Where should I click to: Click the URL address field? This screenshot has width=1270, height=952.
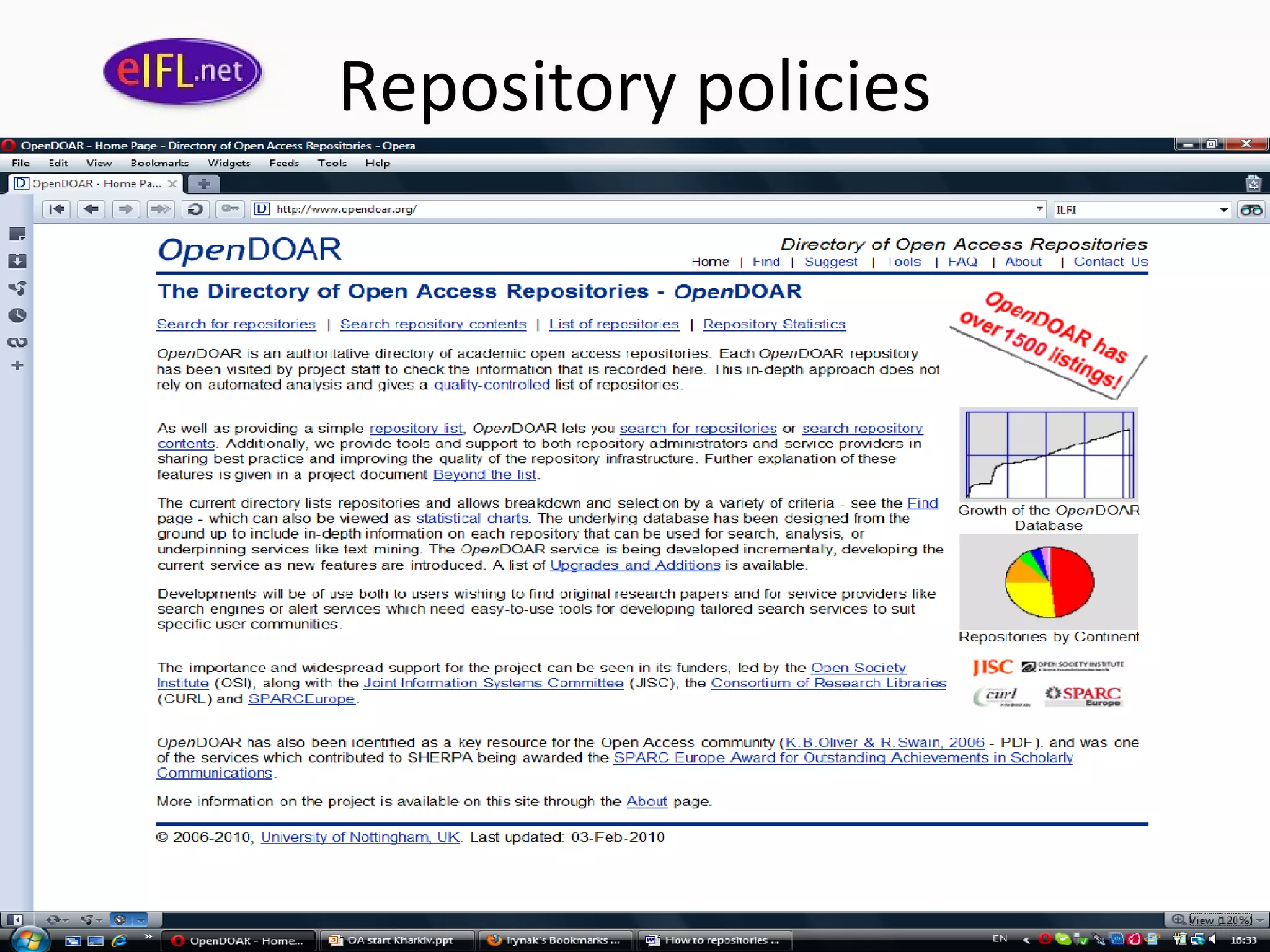click(x=649, y=209)
